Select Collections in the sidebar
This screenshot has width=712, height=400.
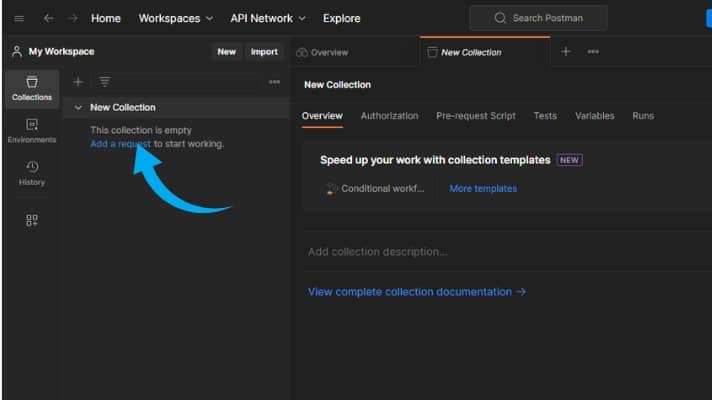32,89
